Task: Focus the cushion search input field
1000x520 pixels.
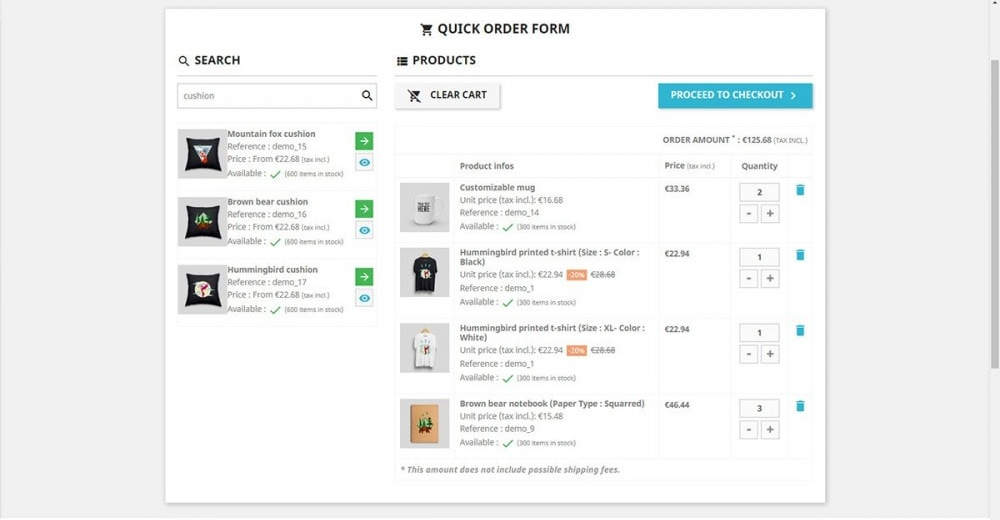Action: point(269,96)
